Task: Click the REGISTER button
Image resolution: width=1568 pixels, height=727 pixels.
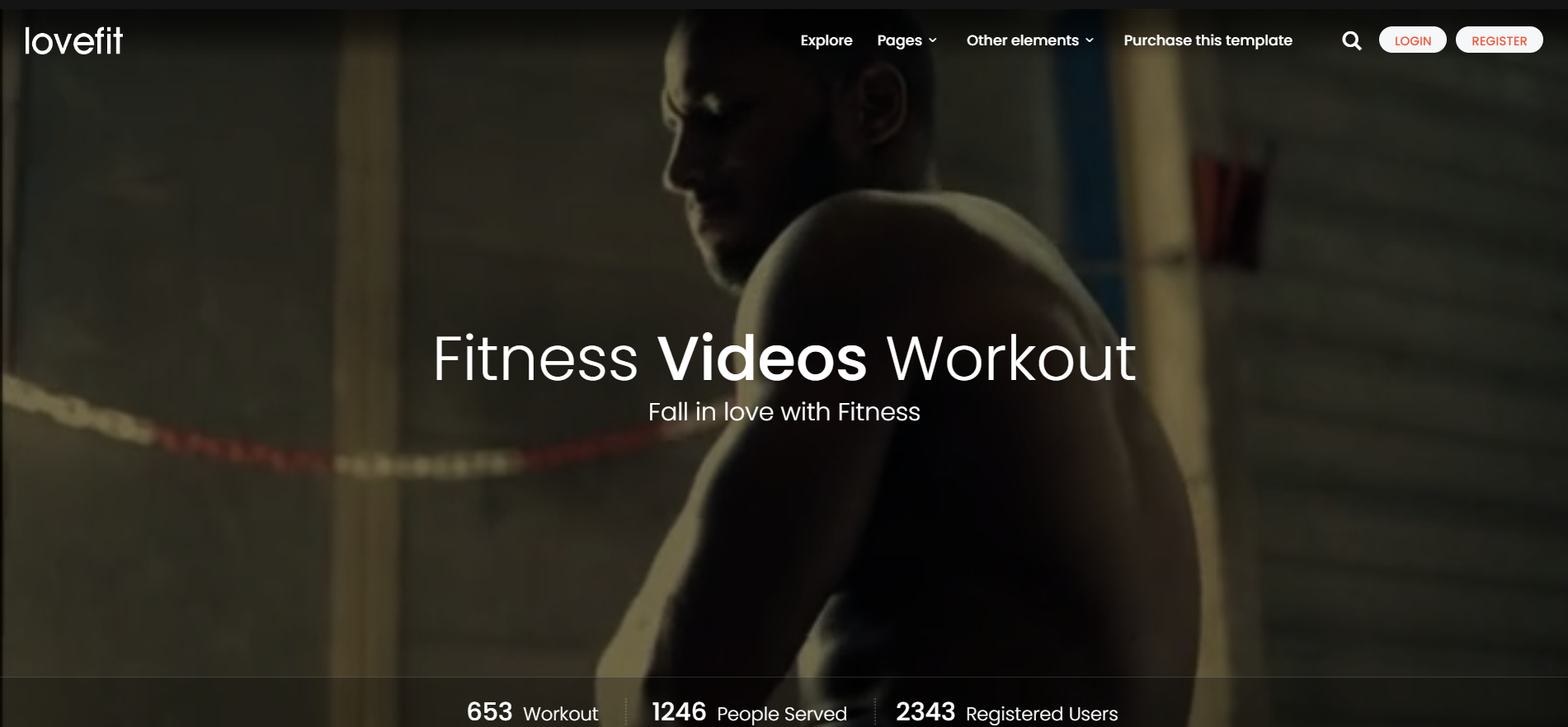Action: coord(1499,40)
